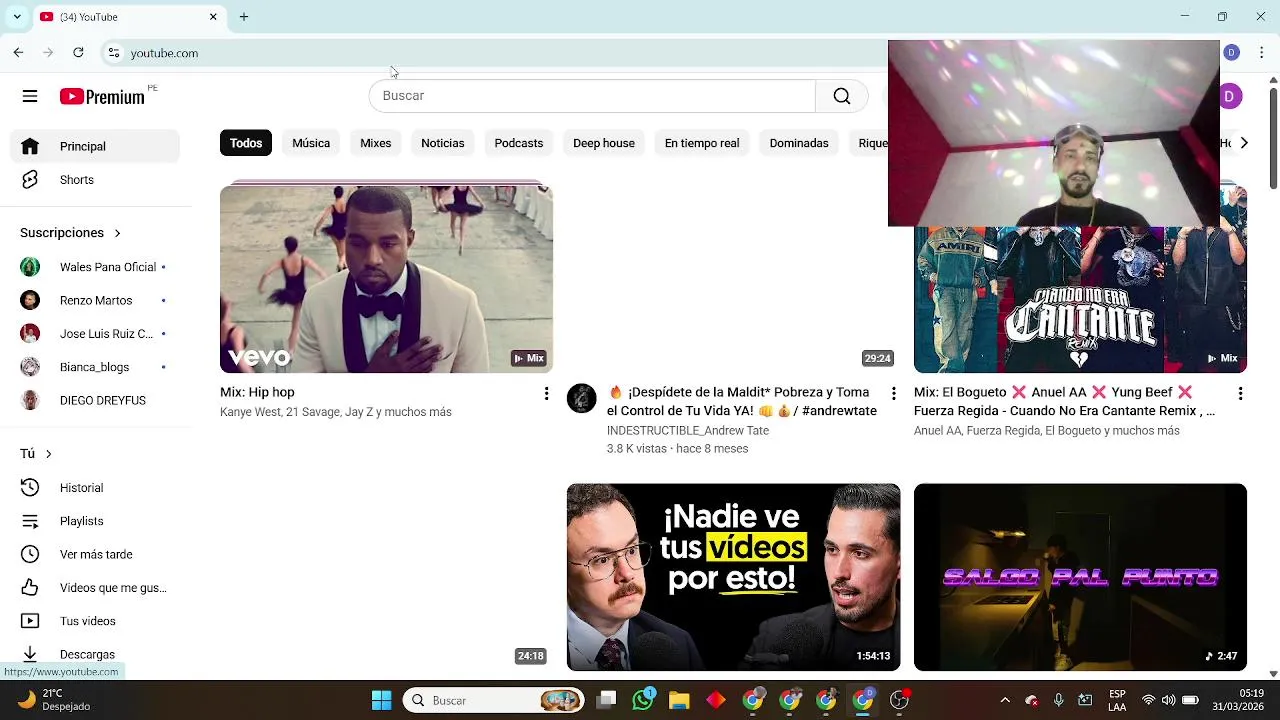Open options menu for Andrew Tate video
The width and height of the screenshot is (1280, 720).
(x=893, y=394)
